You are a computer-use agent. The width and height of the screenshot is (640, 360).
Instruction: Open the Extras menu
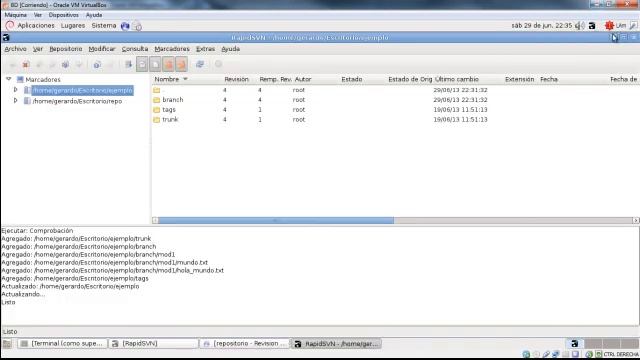[205, 49]
